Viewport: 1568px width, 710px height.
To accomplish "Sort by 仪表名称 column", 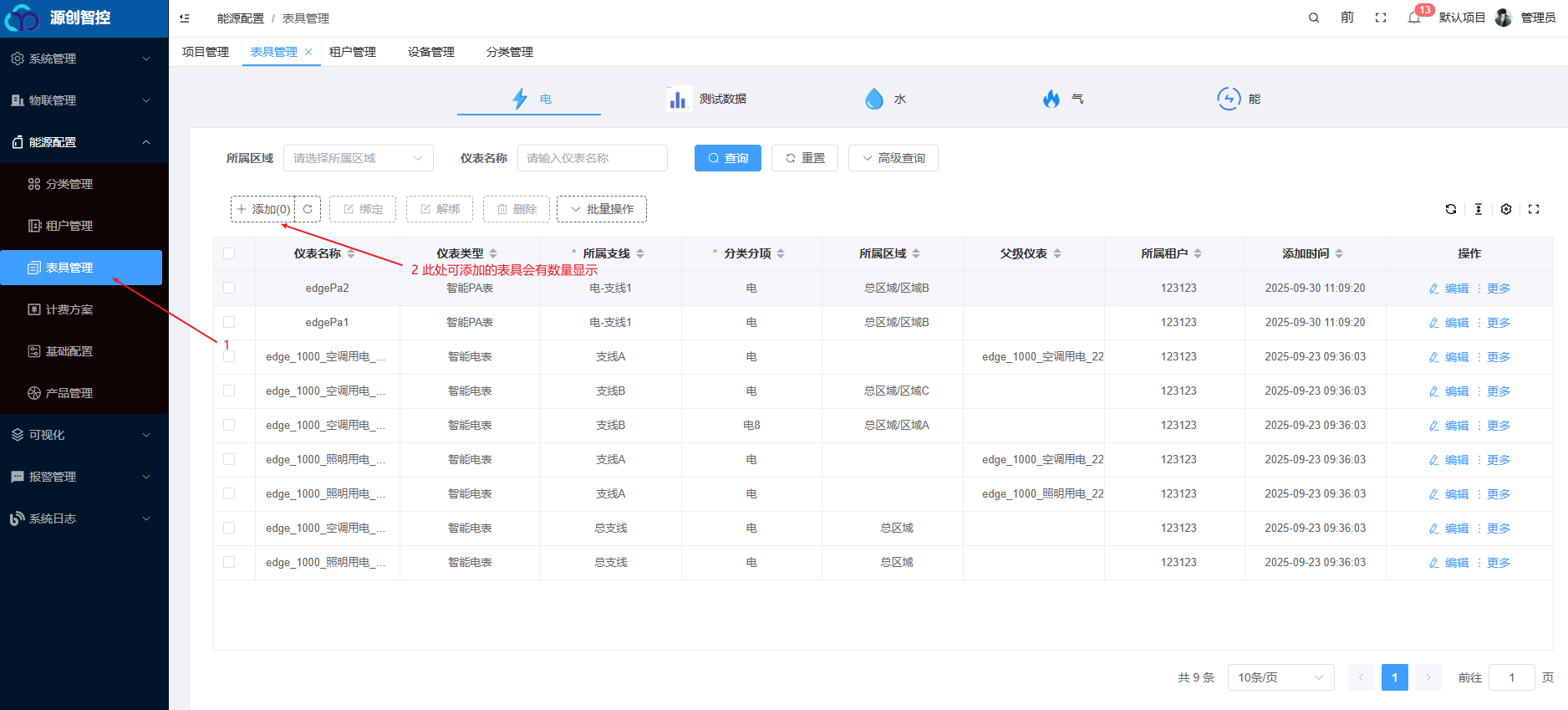I will 351,253.
